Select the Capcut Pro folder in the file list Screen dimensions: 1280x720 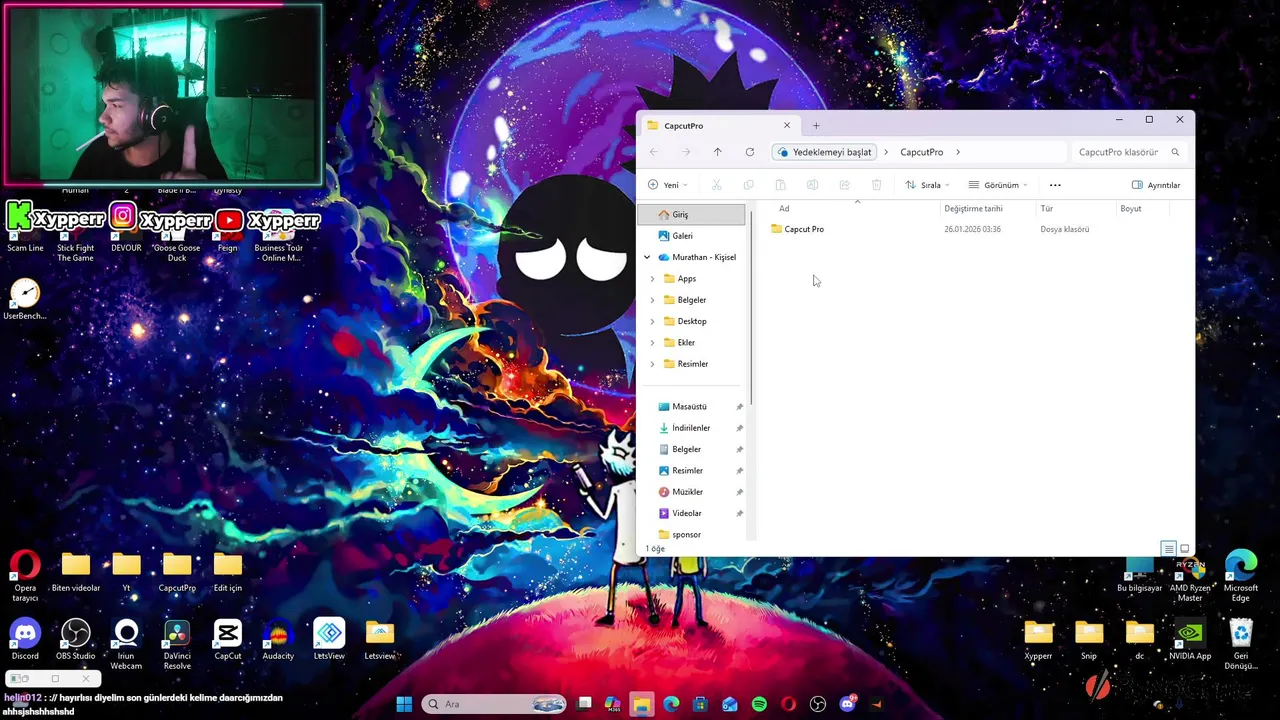click(x=798, y=229)
